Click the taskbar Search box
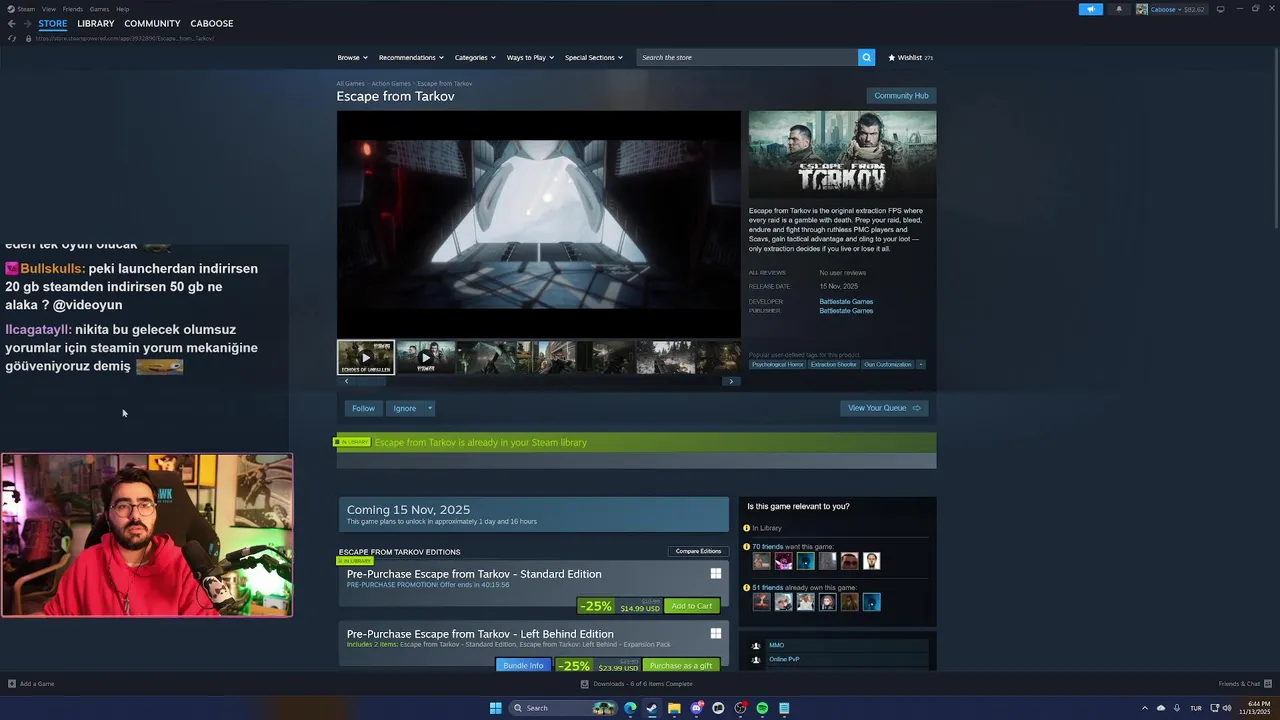Viewport: 1280px width, 720px height. click(564, 708)
